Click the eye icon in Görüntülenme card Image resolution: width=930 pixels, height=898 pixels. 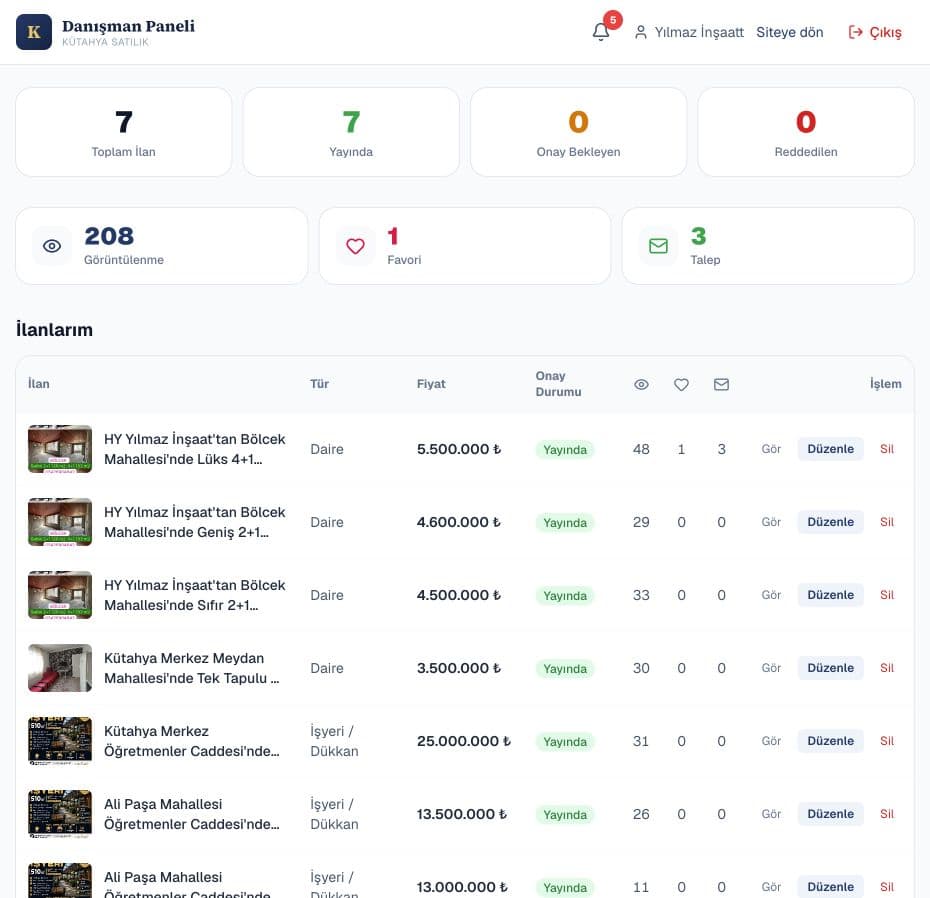coord(52,246)
